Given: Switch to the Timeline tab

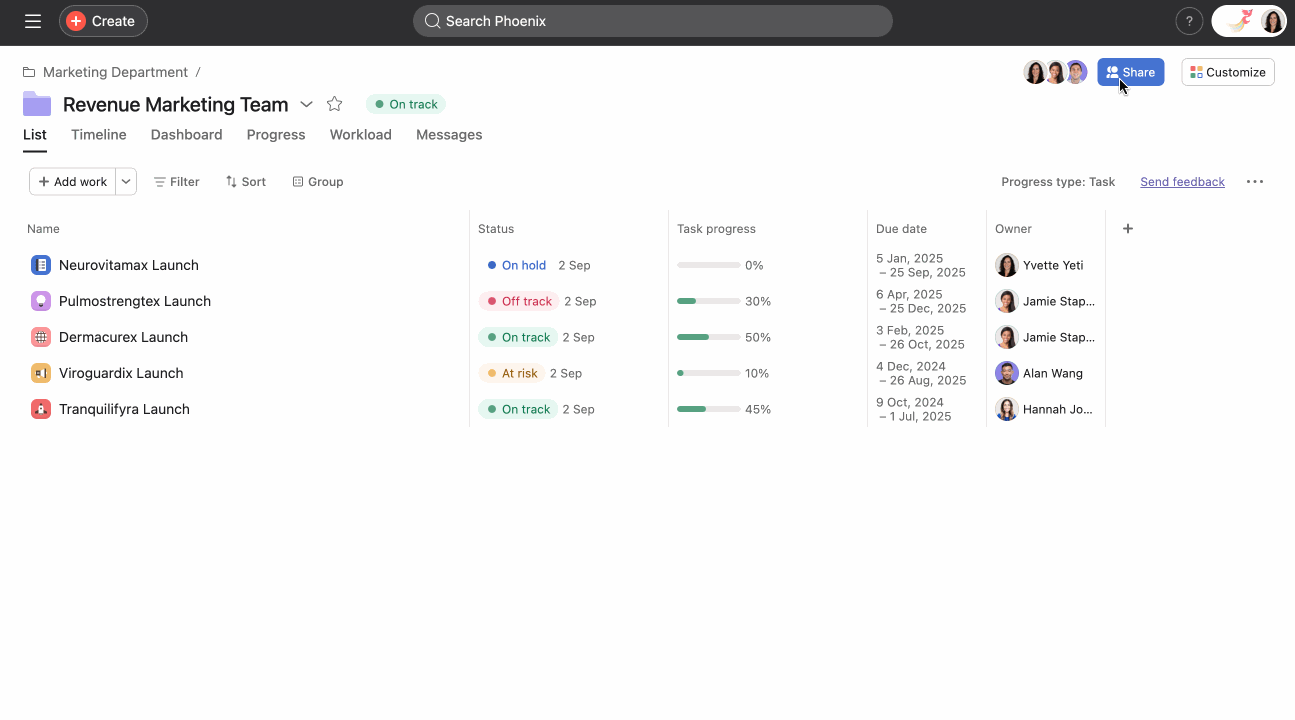Looking at the screenshot, I should [x=99, y=135].
